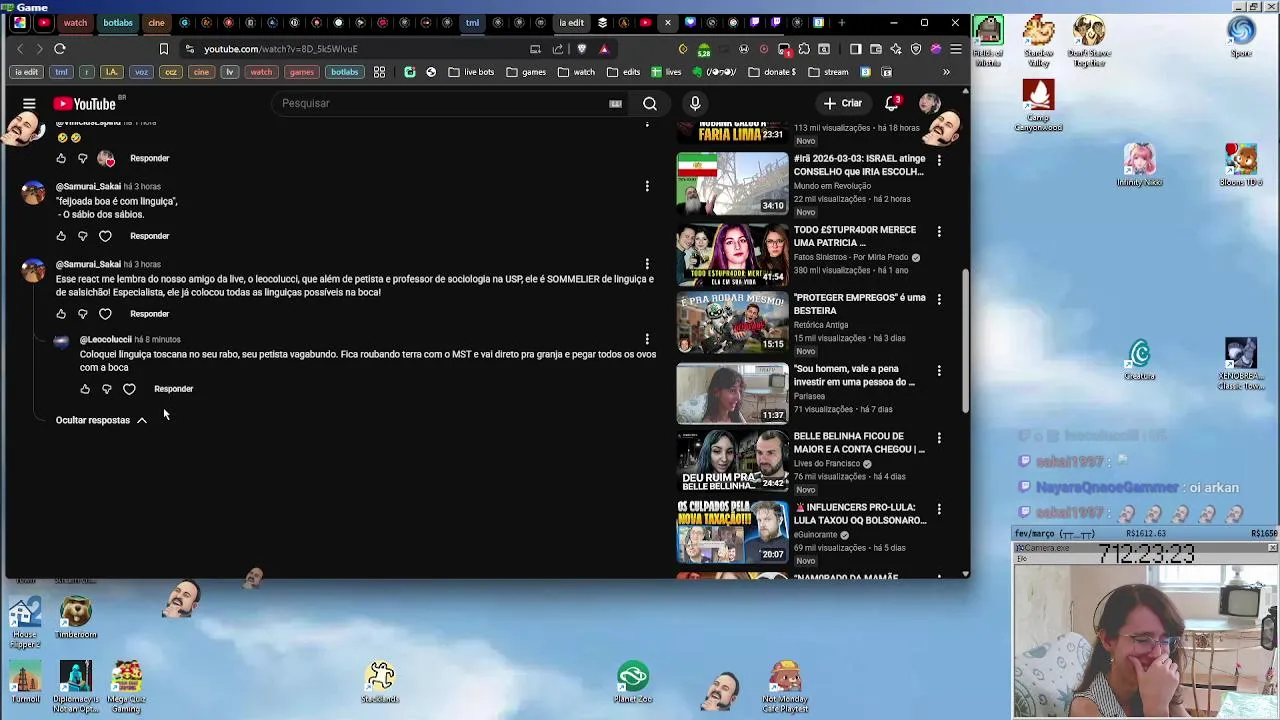This screenshot has width=1280, height=720.
Task: Open the "live bots" bookmarks folder
Action: (x=471, y=72)
